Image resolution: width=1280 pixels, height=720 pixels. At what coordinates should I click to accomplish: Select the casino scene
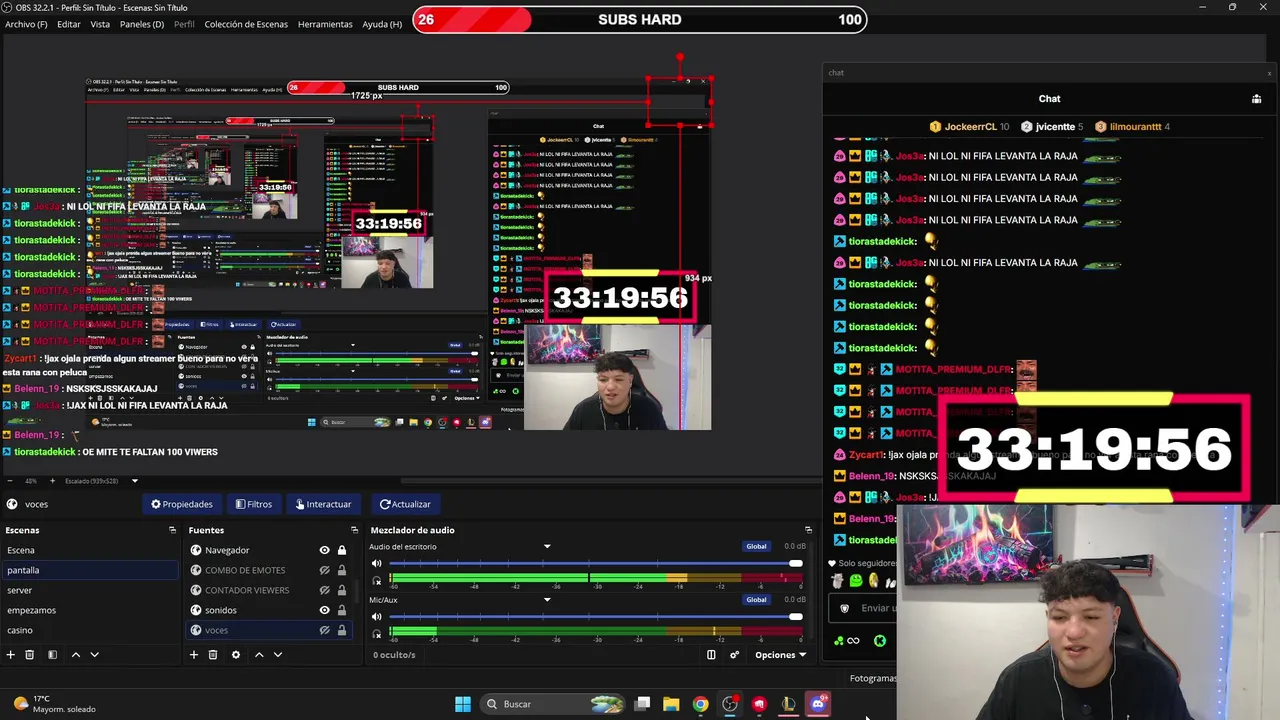tap(90, 630)
